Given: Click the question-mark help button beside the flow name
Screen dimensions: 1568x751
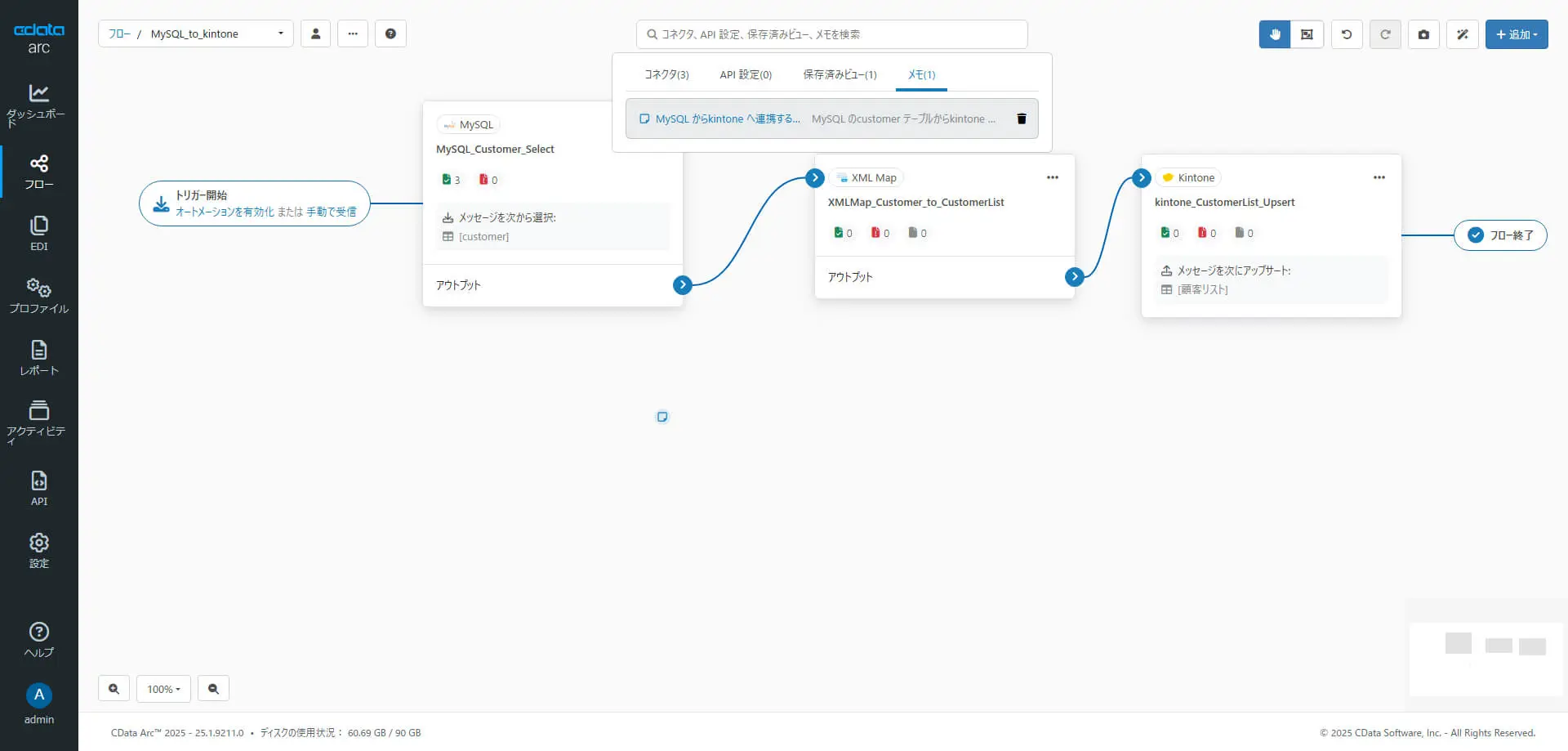Looking at the screenshot, I should pos(390,34).
